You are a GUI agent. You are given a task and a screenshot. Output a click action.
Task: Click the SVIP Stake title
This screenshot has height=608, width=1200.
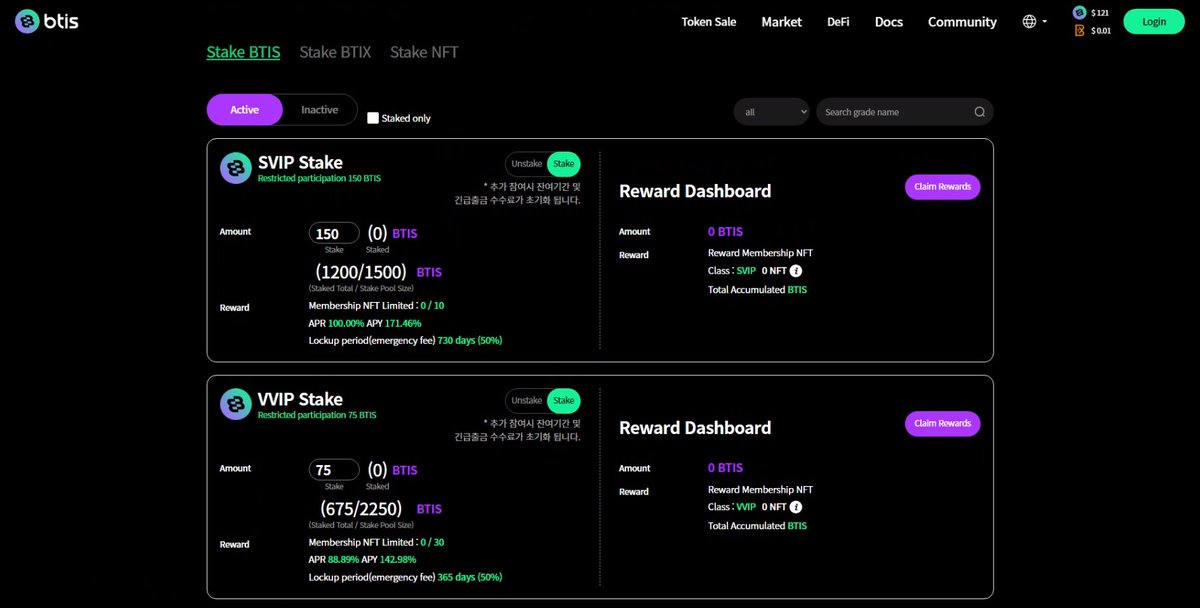pyautogui.click(x=300, y=162)
